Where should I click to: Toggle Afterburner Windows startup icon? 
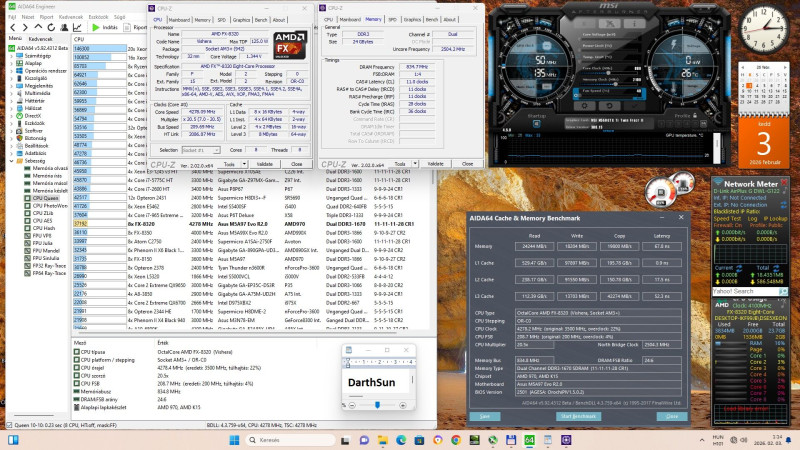pyautogui.click(x=536, y=123)
